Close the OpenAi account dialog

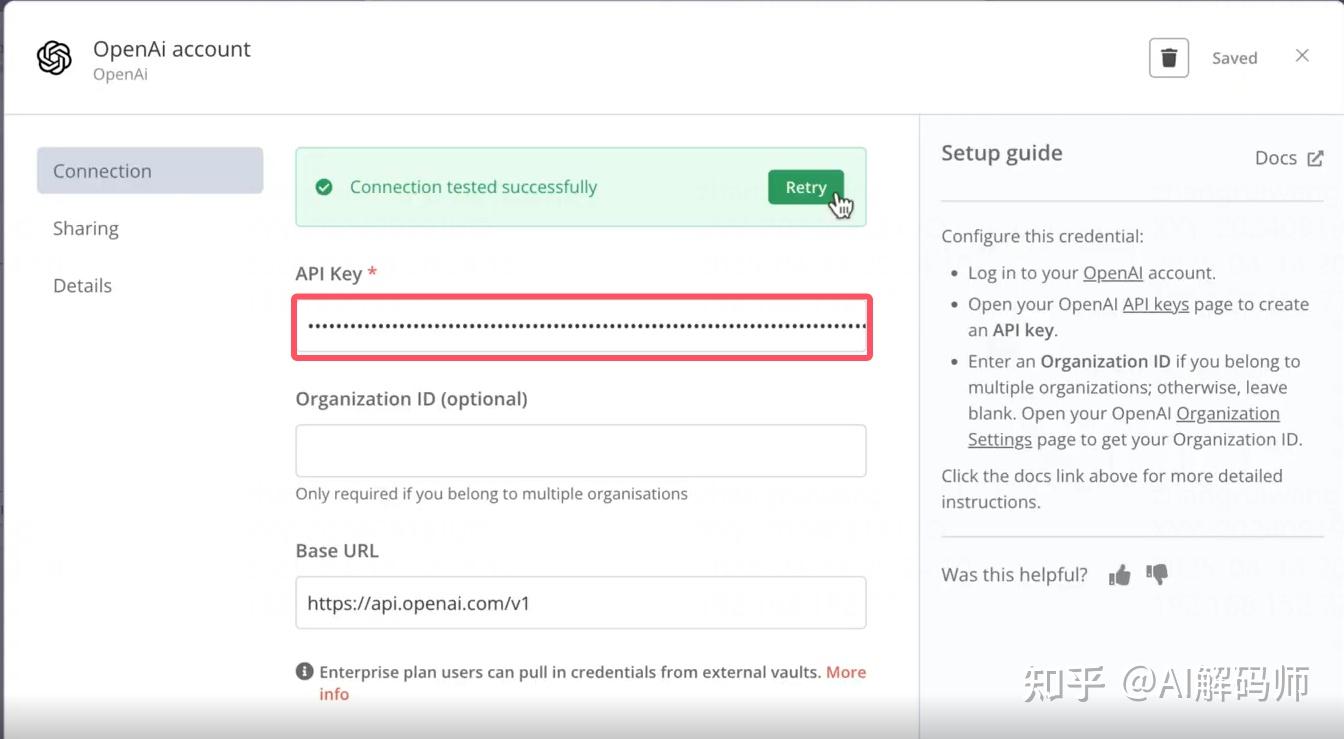tap(1302, 56)
